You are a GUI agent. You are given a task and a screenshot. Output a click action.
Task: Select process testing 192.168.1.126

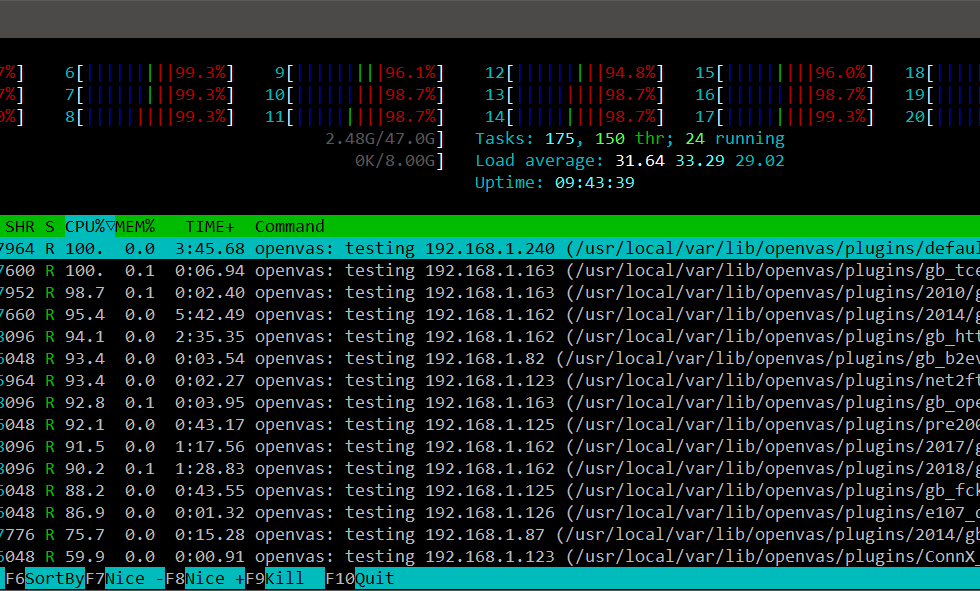(x=490, y=512)
